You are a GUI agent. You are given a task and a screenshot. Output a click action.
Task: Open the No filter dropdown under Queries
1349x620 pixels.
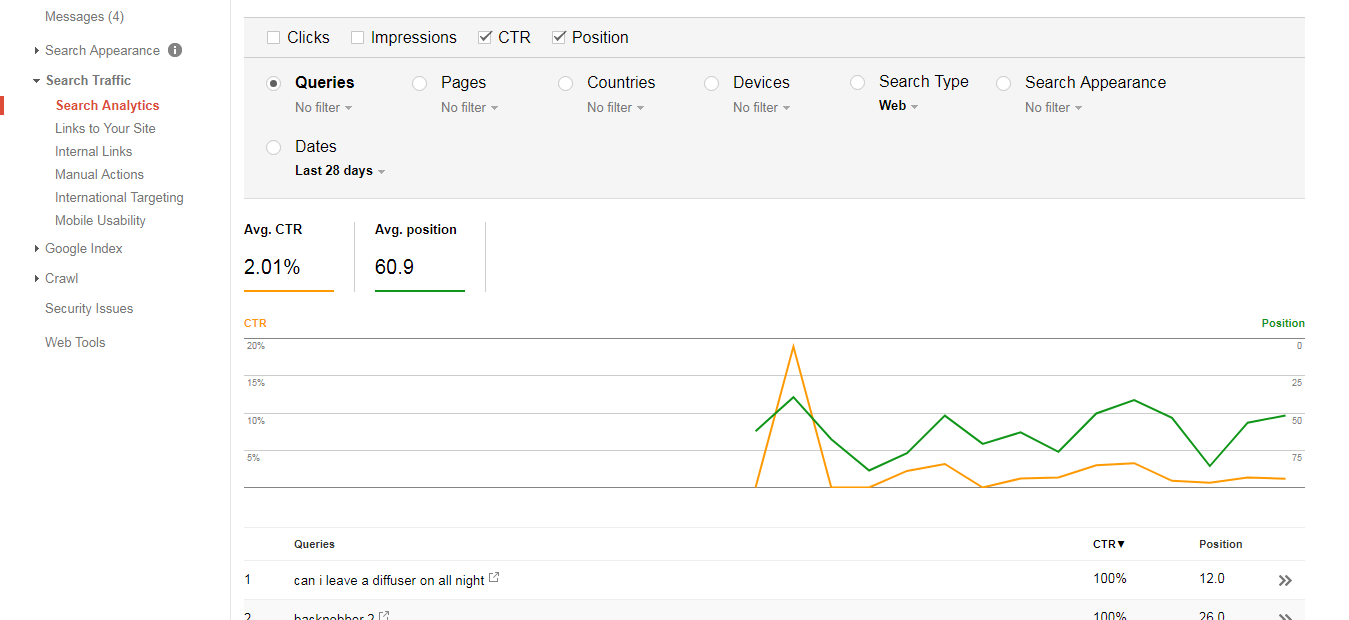[323, 107]
